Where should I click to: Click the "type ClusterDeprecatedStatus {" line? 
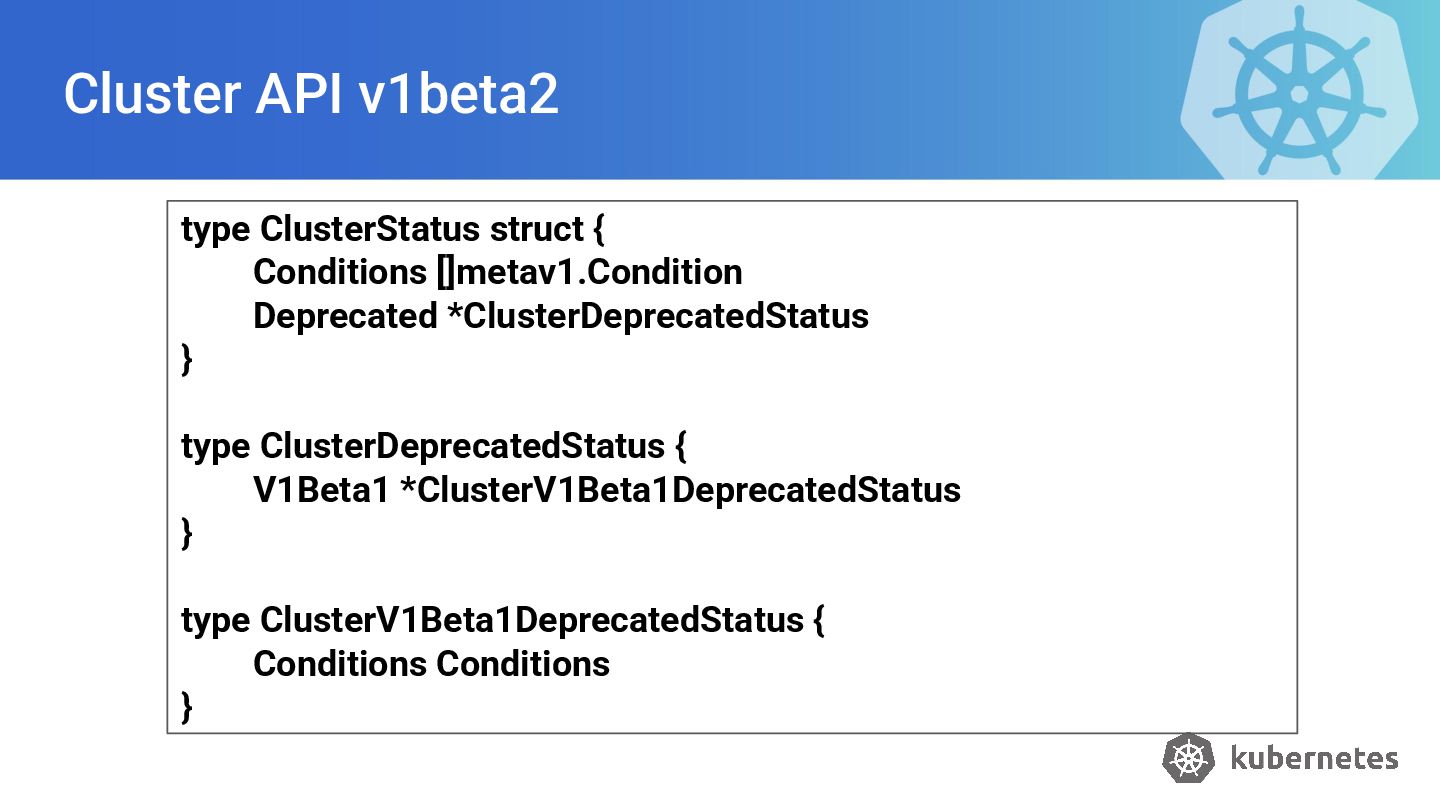[x=434, y=446]
